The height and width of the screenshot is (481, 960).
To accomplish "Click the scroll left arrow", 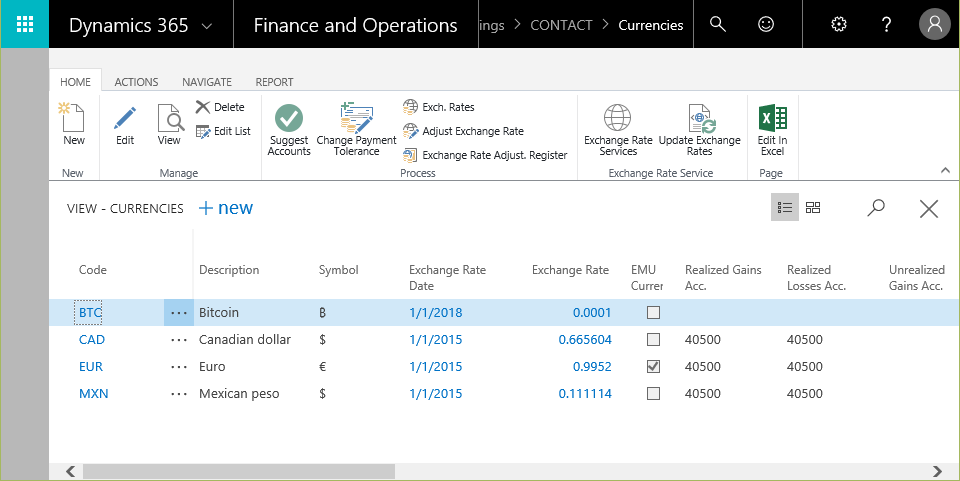I will 70,471.
